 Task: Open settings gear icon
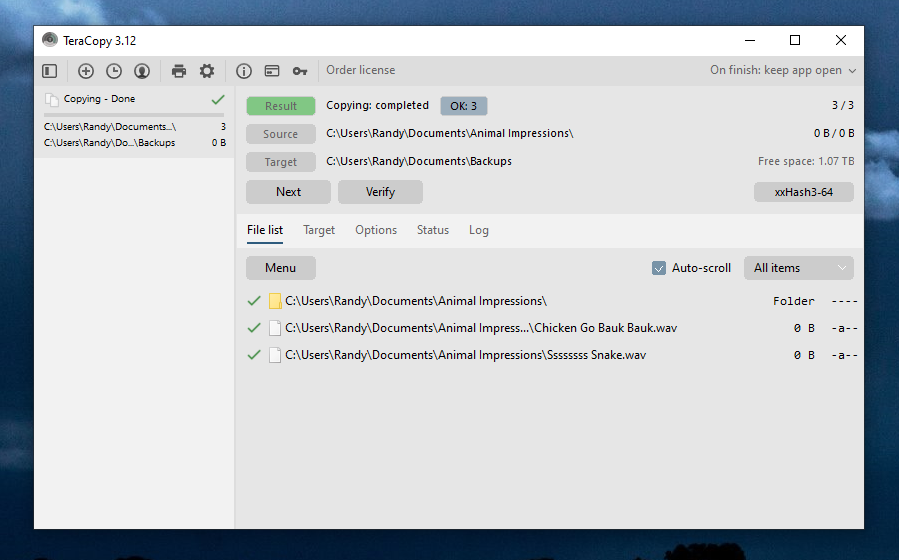click(x=207, y=71)
